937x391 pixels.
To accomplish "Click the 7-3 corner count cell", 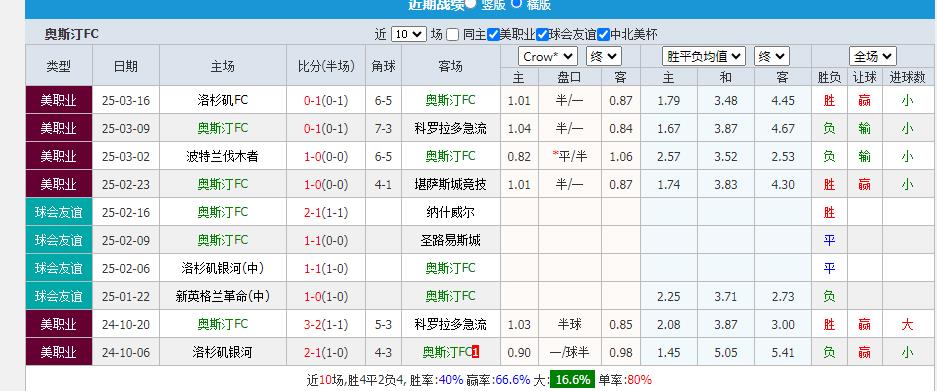I will coord(383,129).
